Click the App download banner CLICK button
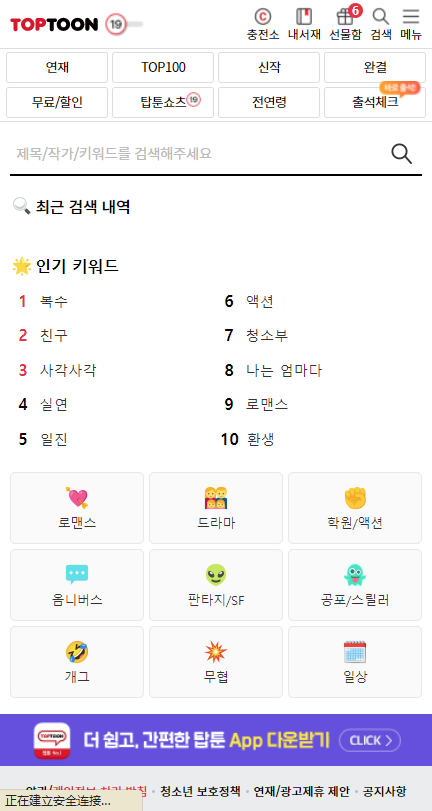 pos(370,740)
